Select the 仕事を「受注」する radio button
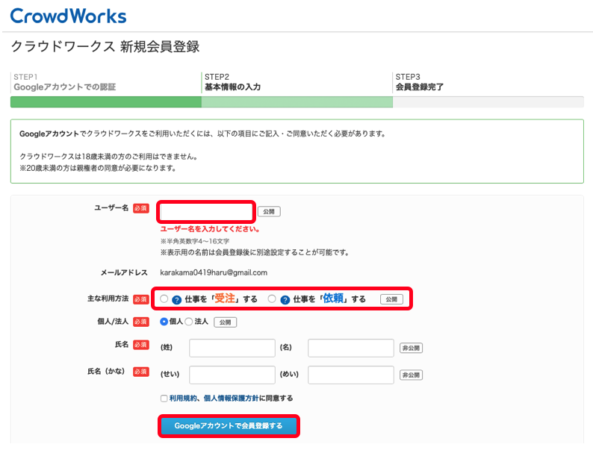Screen dimensions: 593x450 click(x=164, y=299)
